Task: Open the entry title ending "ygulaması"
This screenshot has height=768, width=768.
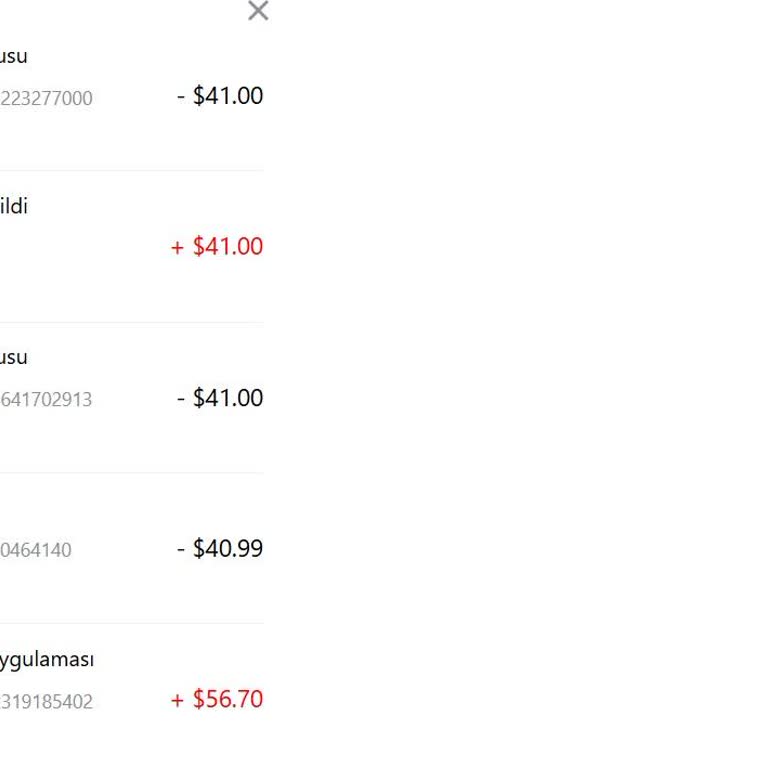Action: [x=47, y=660]
